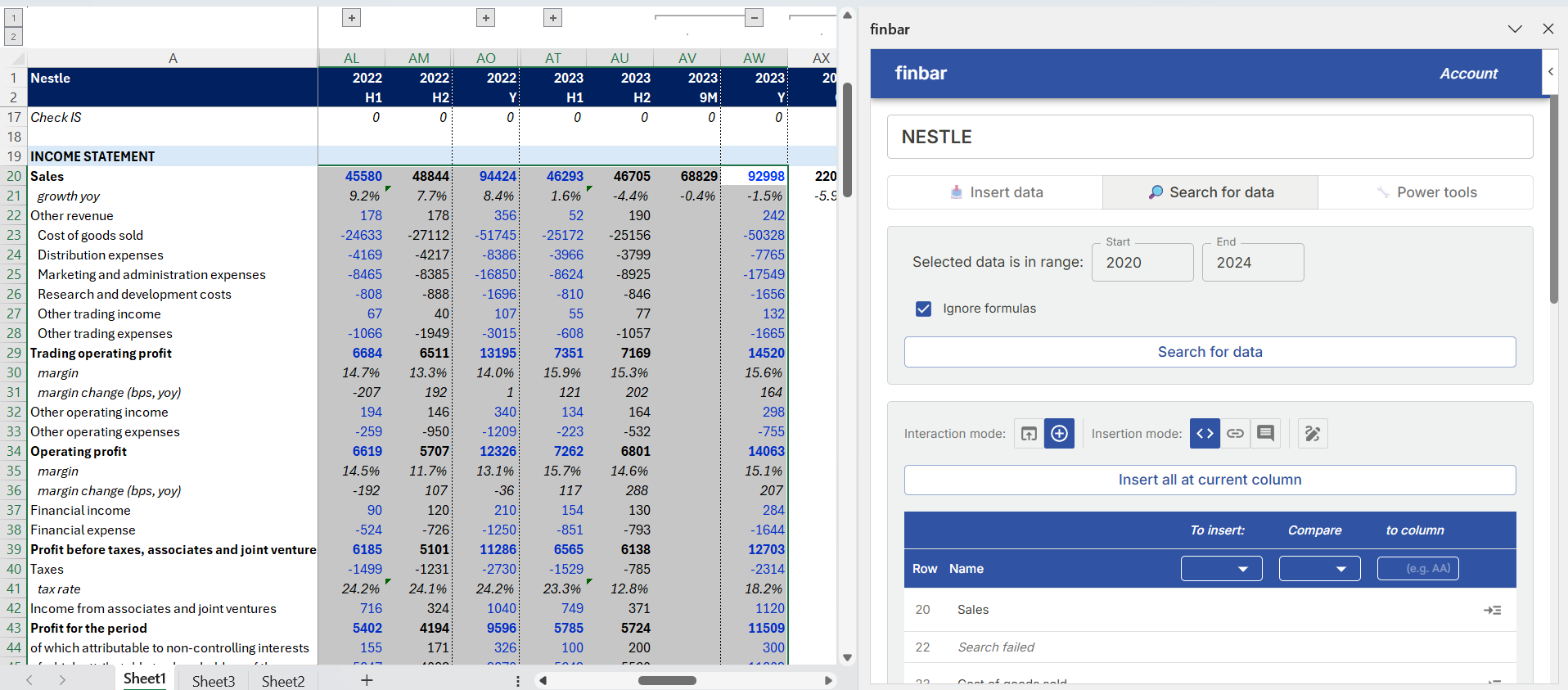Viewport: 1568px width, 690px height.
Task: Select Sales cell 45580 in column AL
Action: [352, 176]
